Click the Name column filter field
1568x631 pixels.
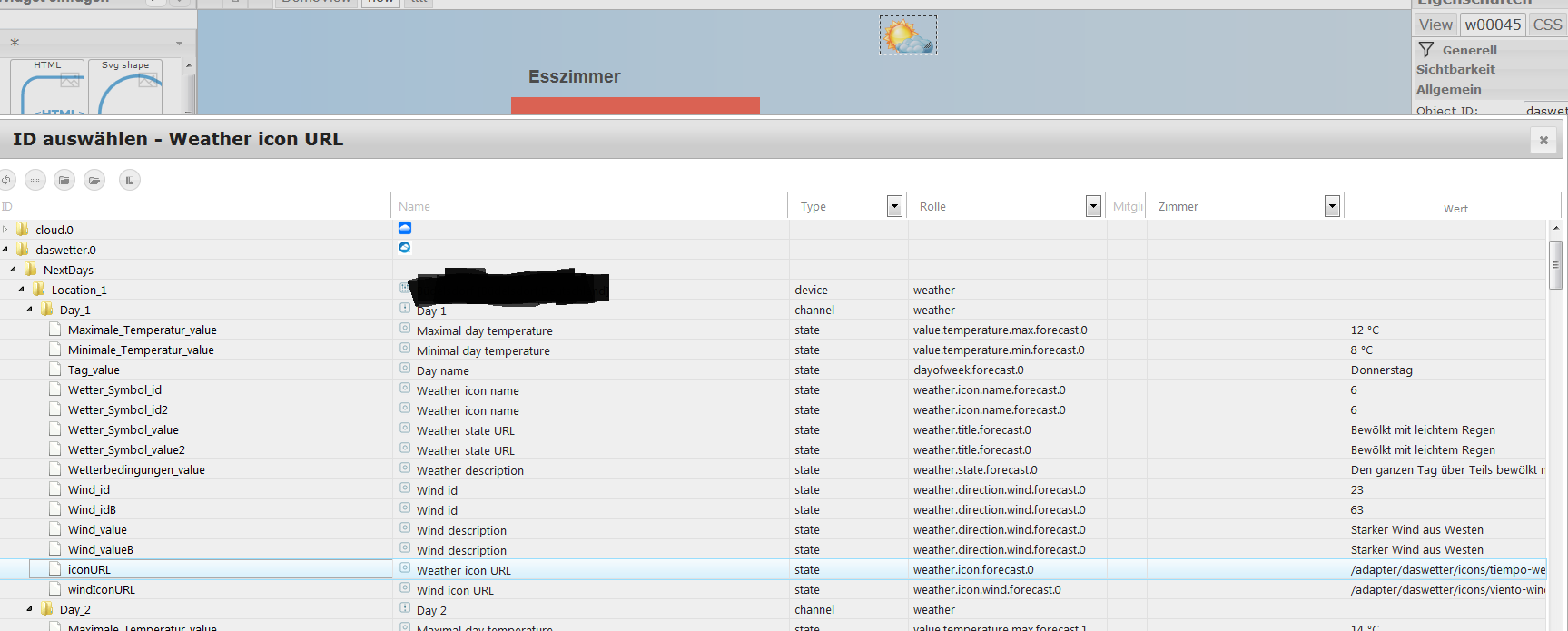[590, 206]
